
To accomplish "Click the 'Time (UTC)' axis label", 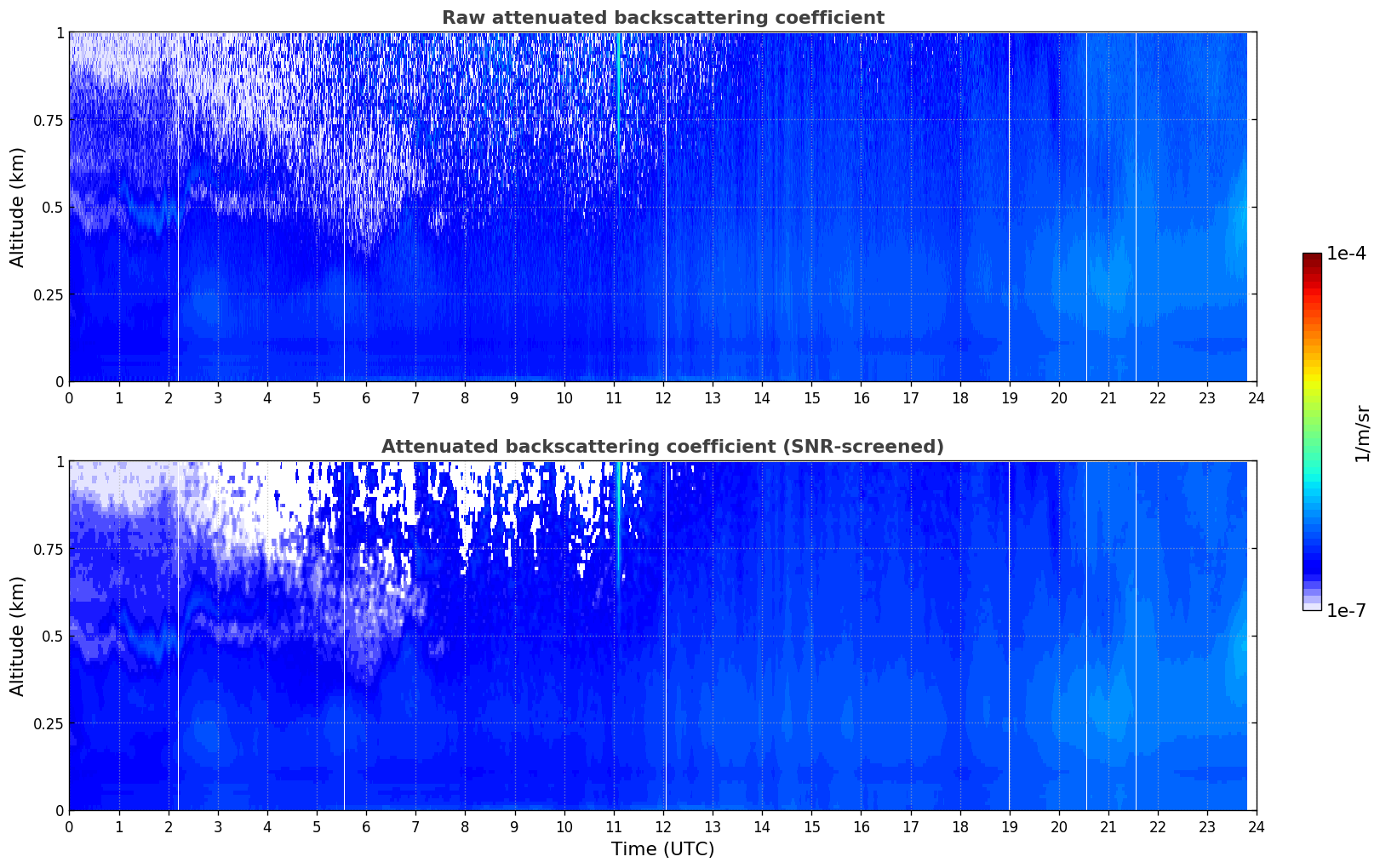I will coord(662,849).
